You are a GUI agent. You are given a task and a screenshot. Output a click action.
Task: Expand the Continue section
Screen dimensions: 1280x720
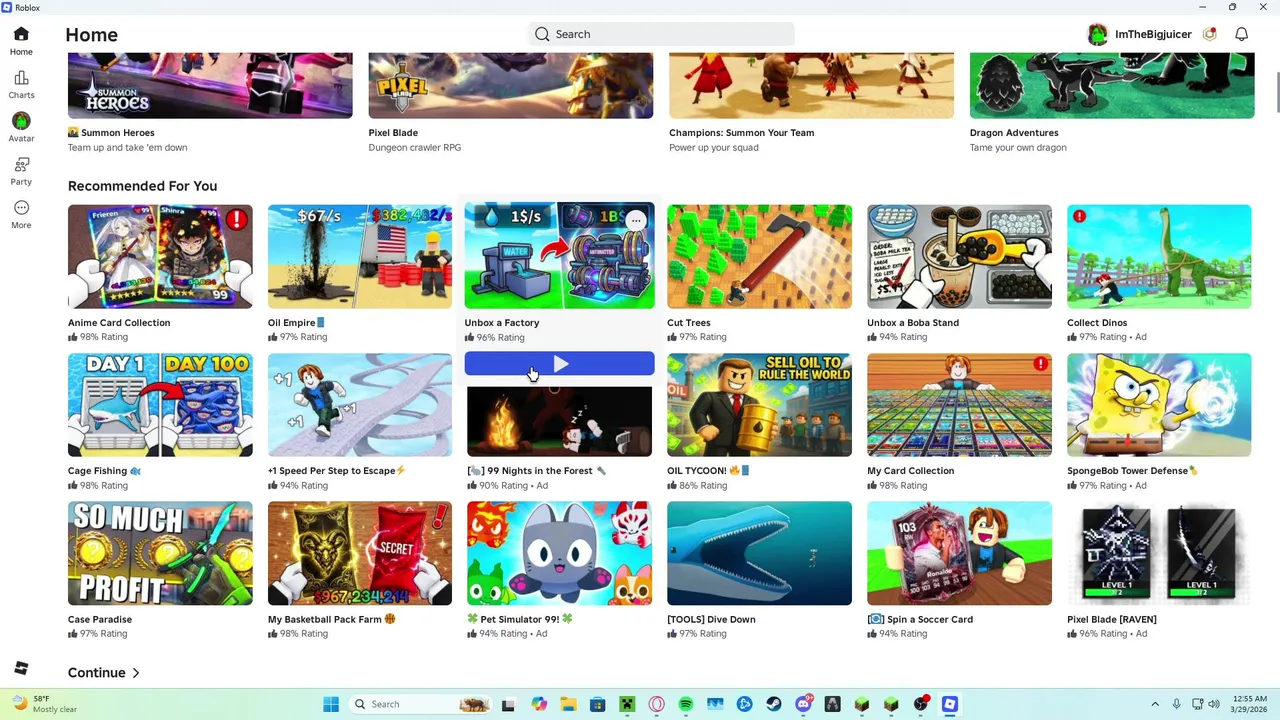pos(104,673)
